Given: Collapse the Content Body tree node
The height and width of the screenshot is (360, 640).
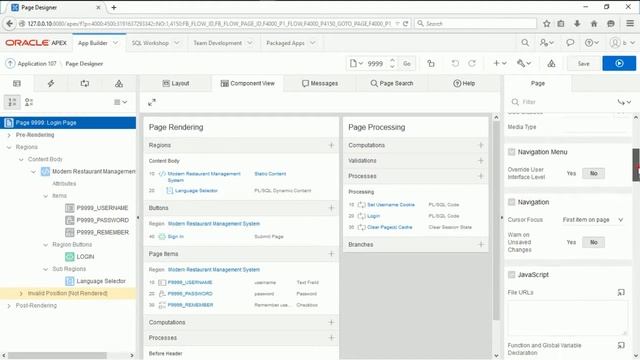Looking at the screenshot, I should point(21,159).
